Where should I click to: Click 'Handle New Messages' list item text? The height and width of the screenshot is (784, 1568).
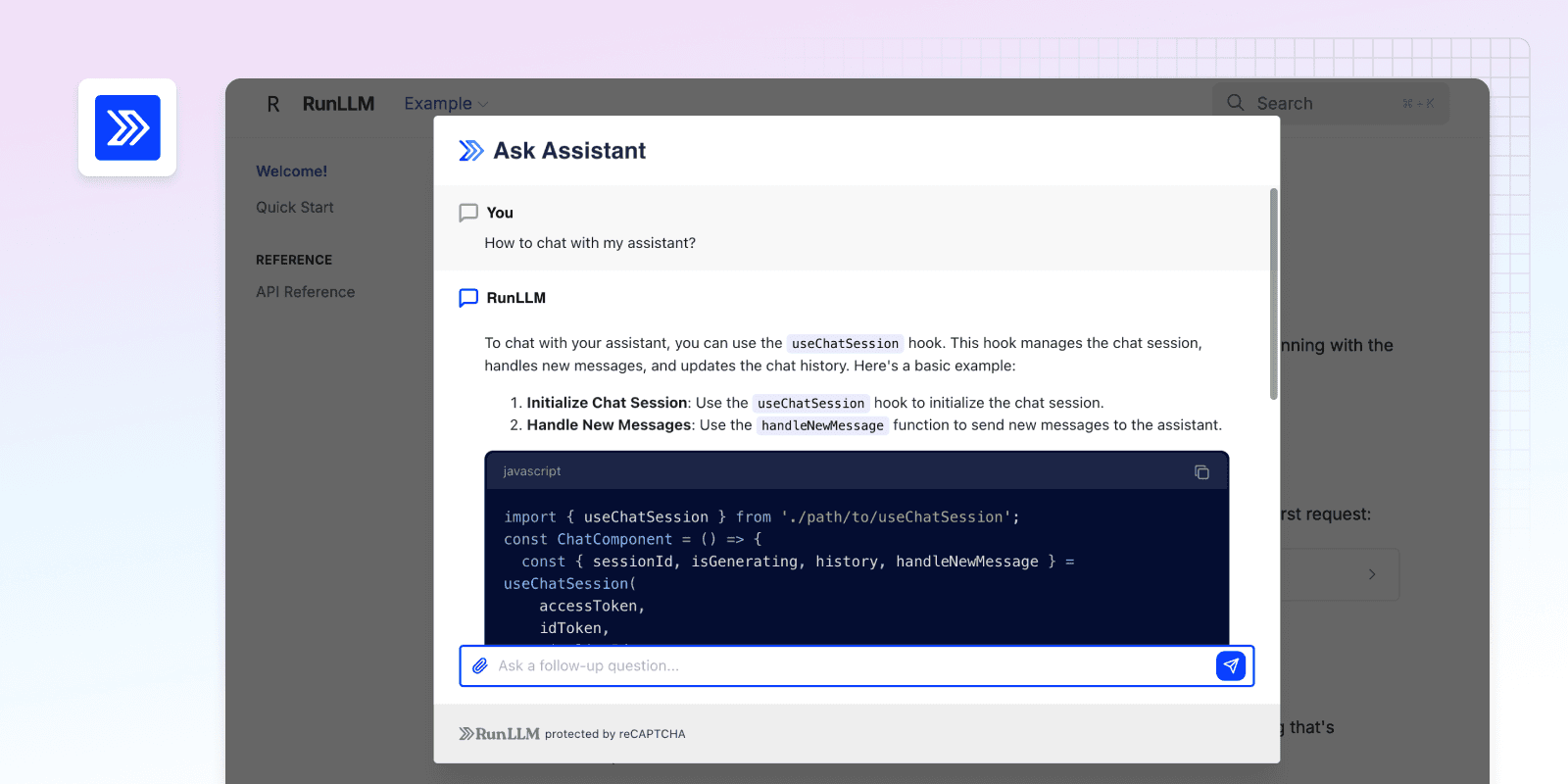[x=609, y=425]
